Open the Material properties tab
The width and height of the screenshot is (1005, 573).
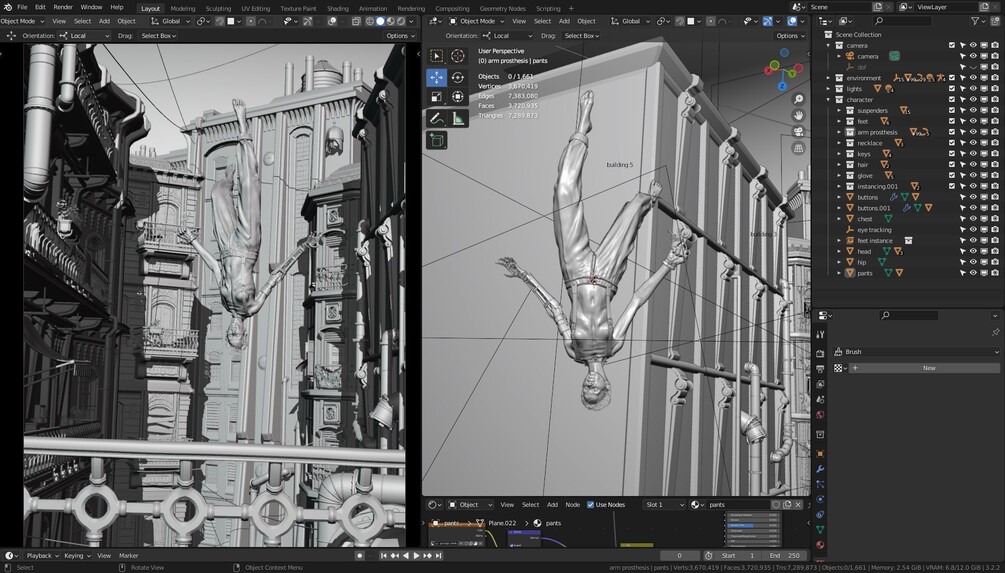[820, 545]
